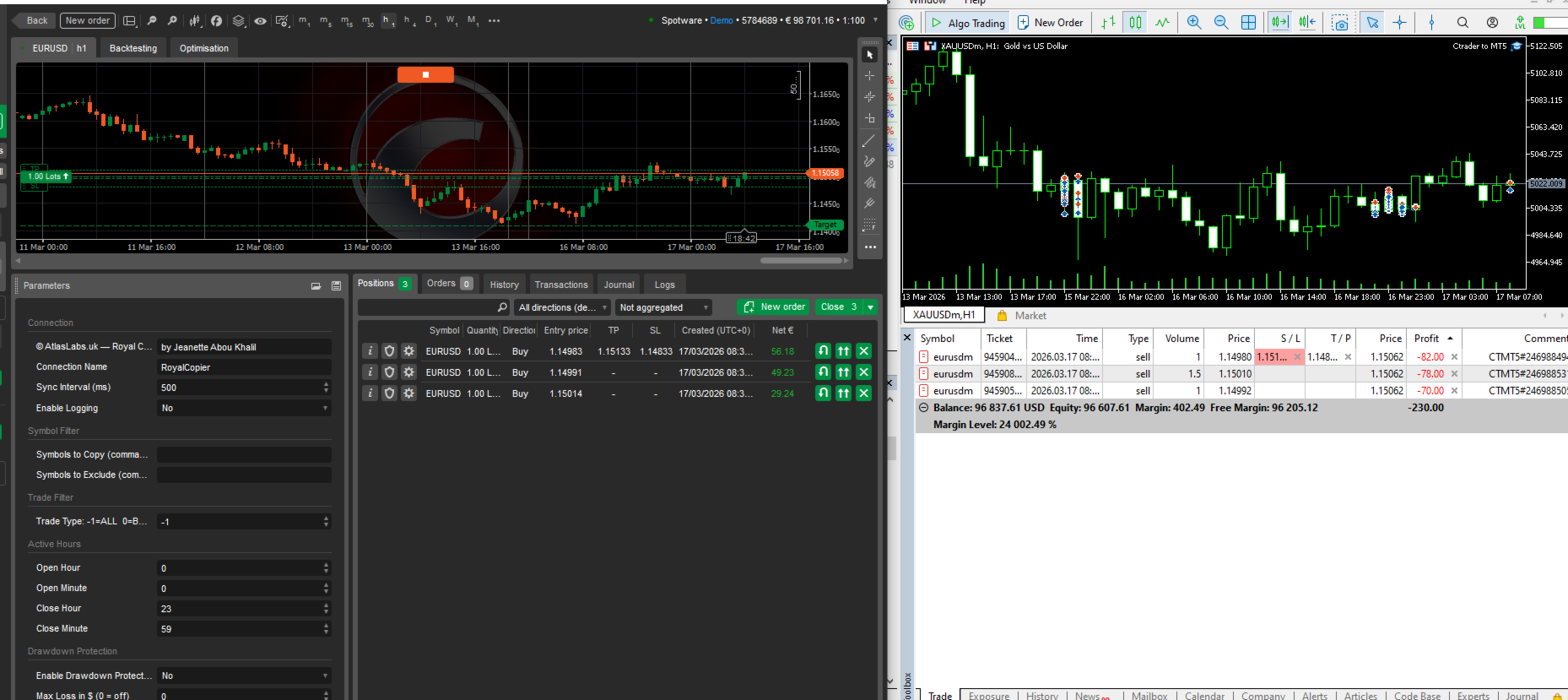Click the Symbols to Copy input field
Screen dimensions: 1568x700
(x=244, y=454)
